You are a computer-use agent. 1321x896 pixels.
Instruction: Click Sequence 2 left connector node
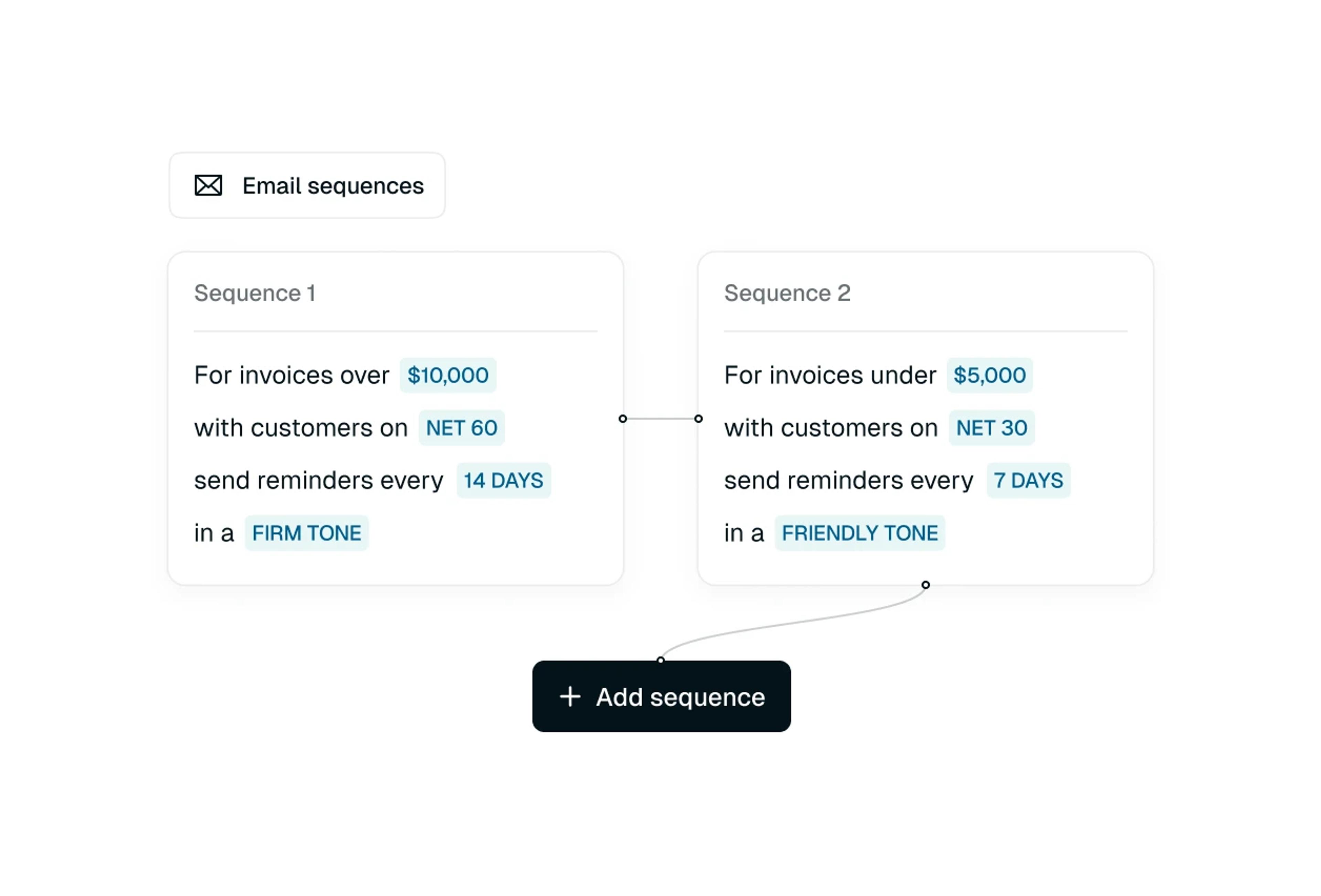[x=699, y=419]
